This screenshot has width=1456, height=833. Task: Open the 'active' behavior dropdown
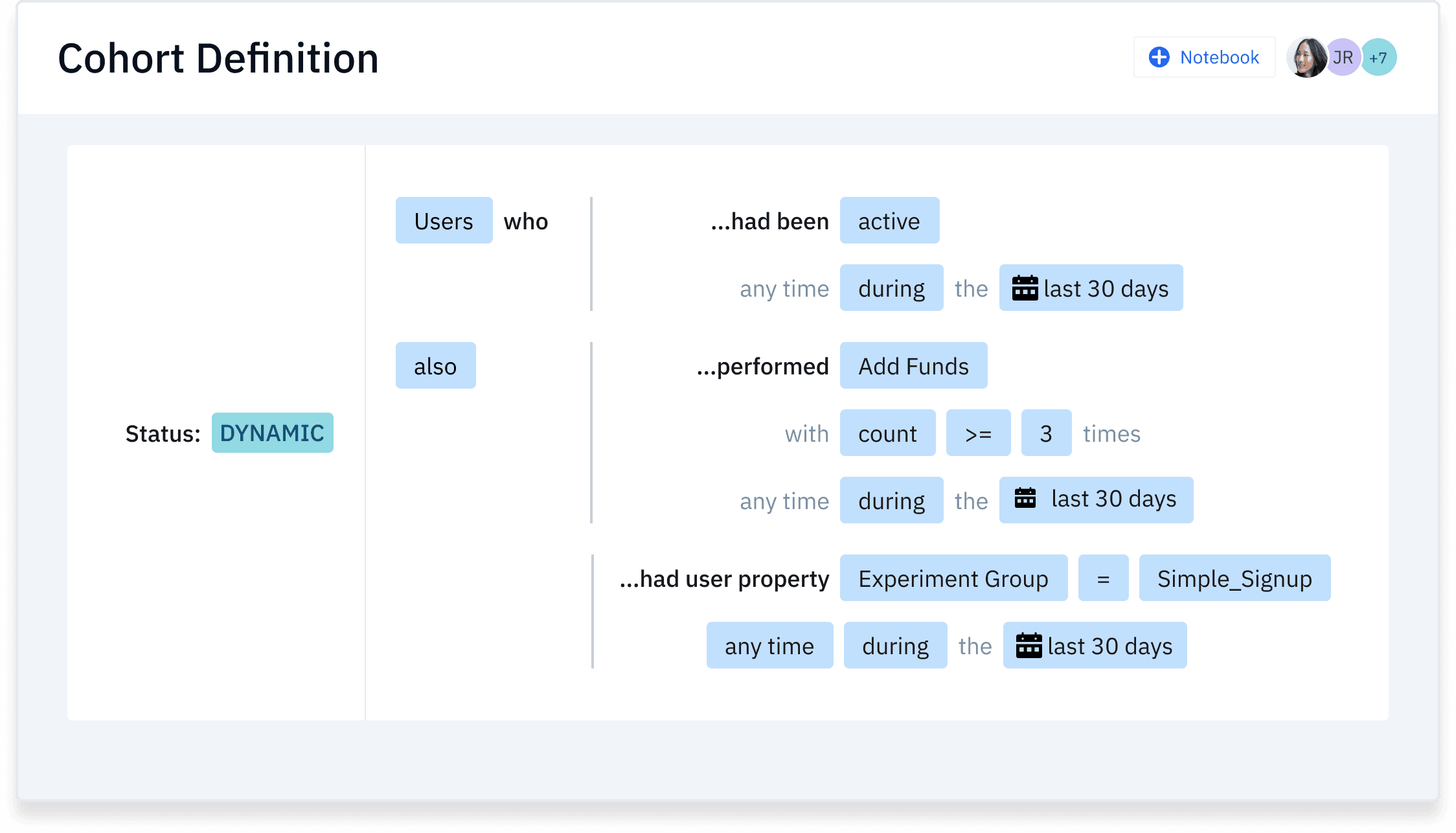[889, 220]
